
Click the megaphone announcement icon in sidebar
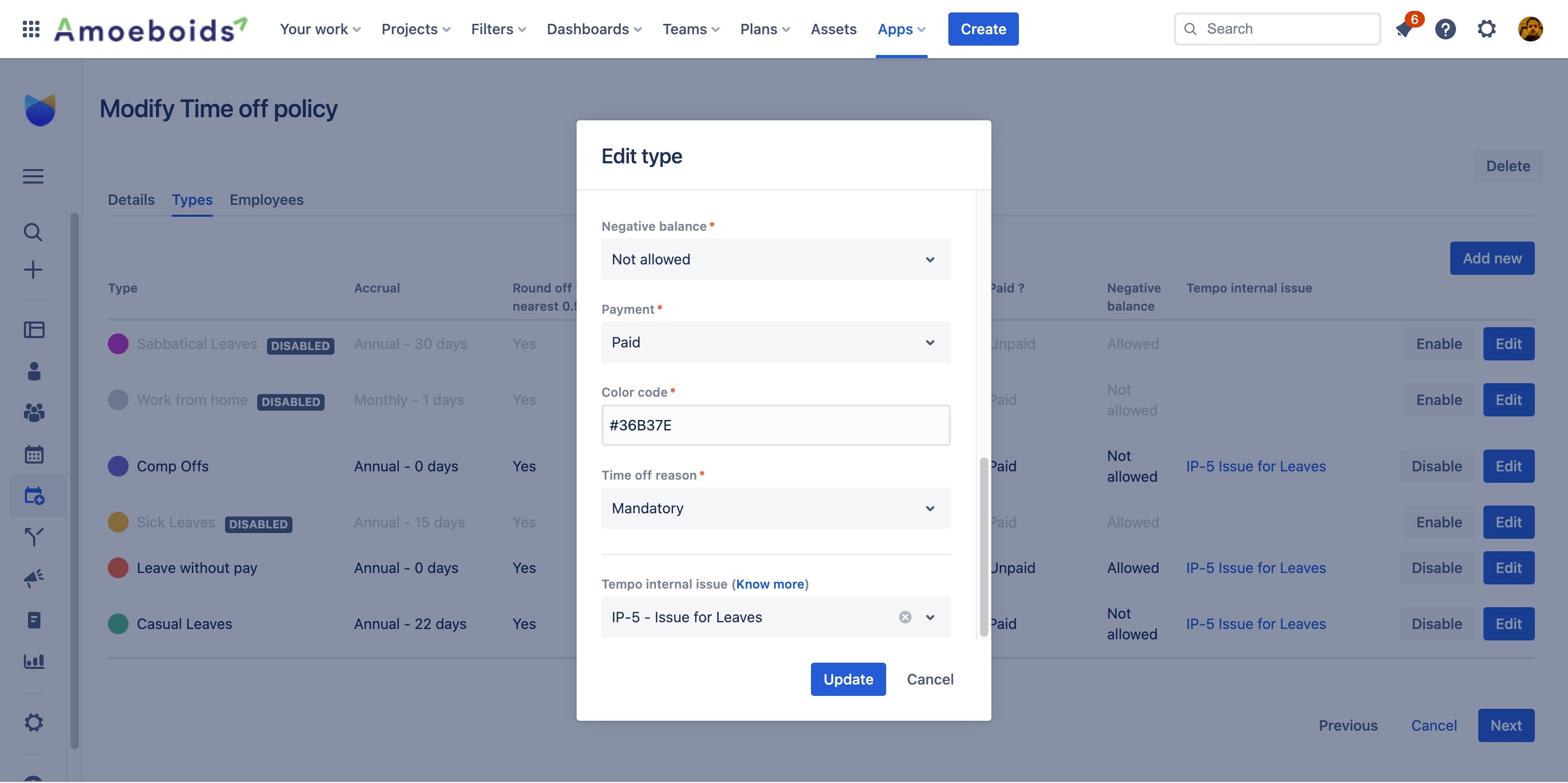click(34, 578)
